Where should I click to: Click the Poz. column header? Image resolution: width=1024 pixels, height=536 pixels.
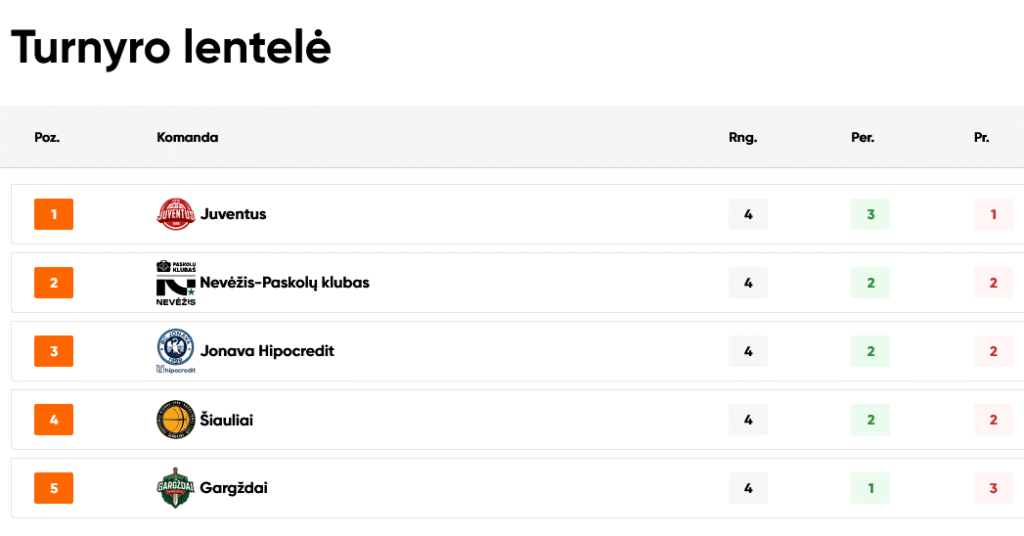pyautogui.click(x=47, y=137)
